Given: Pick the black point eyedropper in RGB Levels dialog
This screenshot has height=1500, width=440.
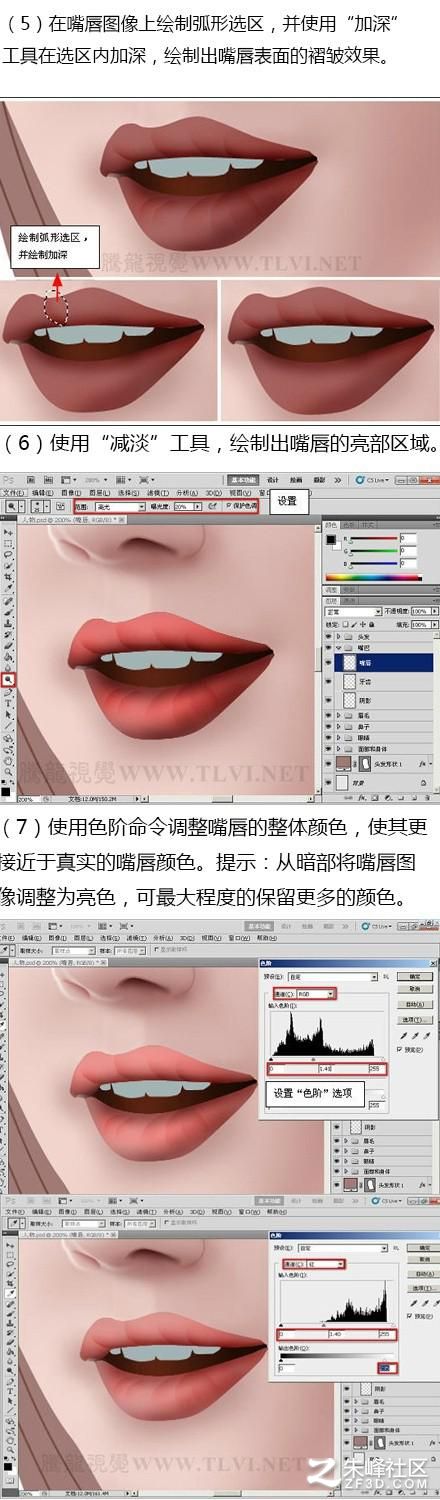Looking at the screenshot, I should coord(402,1035).
